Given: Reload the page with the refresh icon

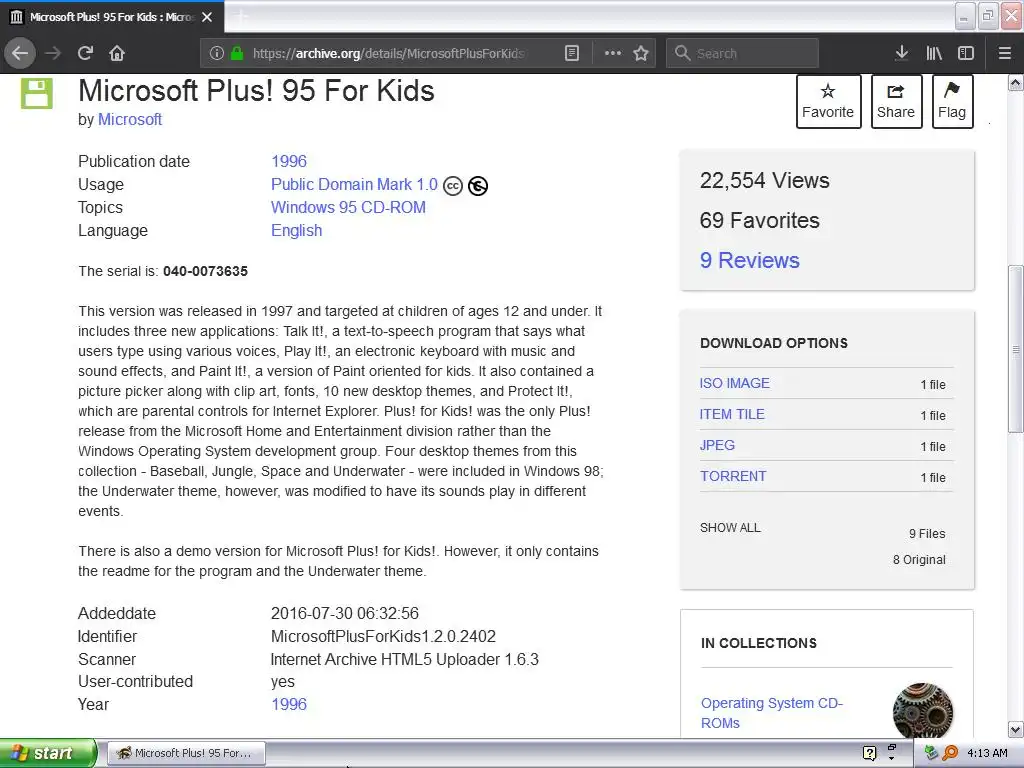Looking at the screenshot, I should coord(85,53).
